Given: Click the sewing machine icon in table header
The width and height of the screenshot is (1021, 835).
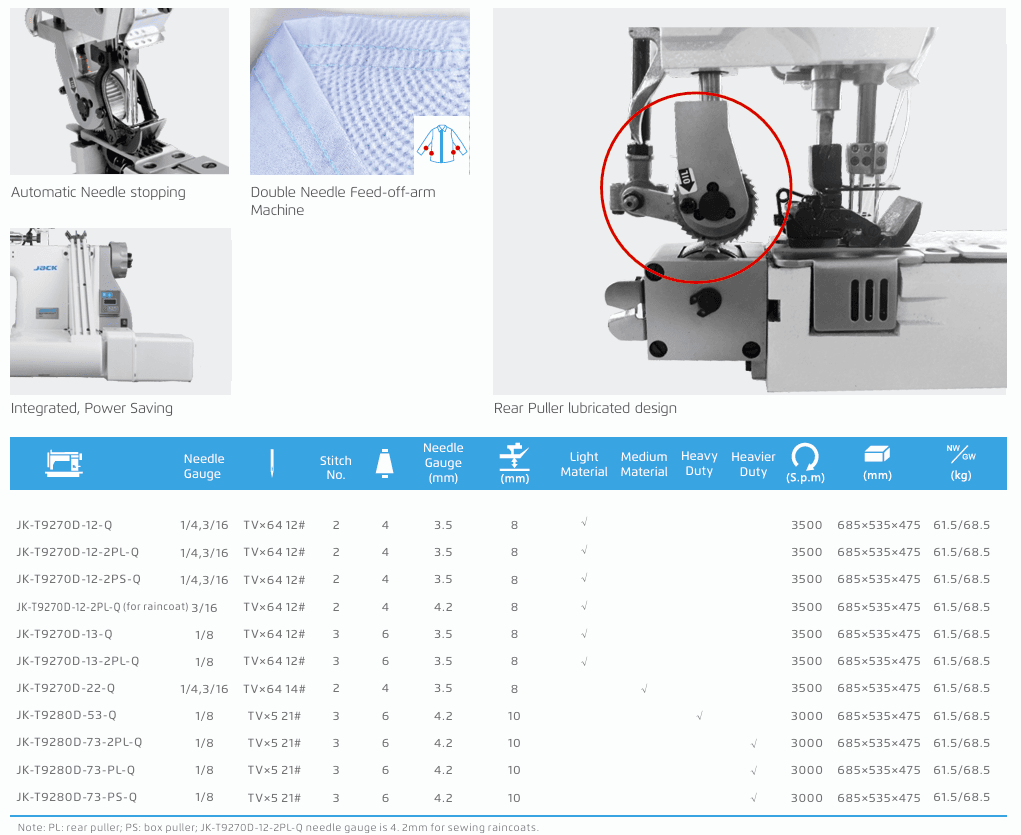Looking at the screenshot, I should [64, 462].
